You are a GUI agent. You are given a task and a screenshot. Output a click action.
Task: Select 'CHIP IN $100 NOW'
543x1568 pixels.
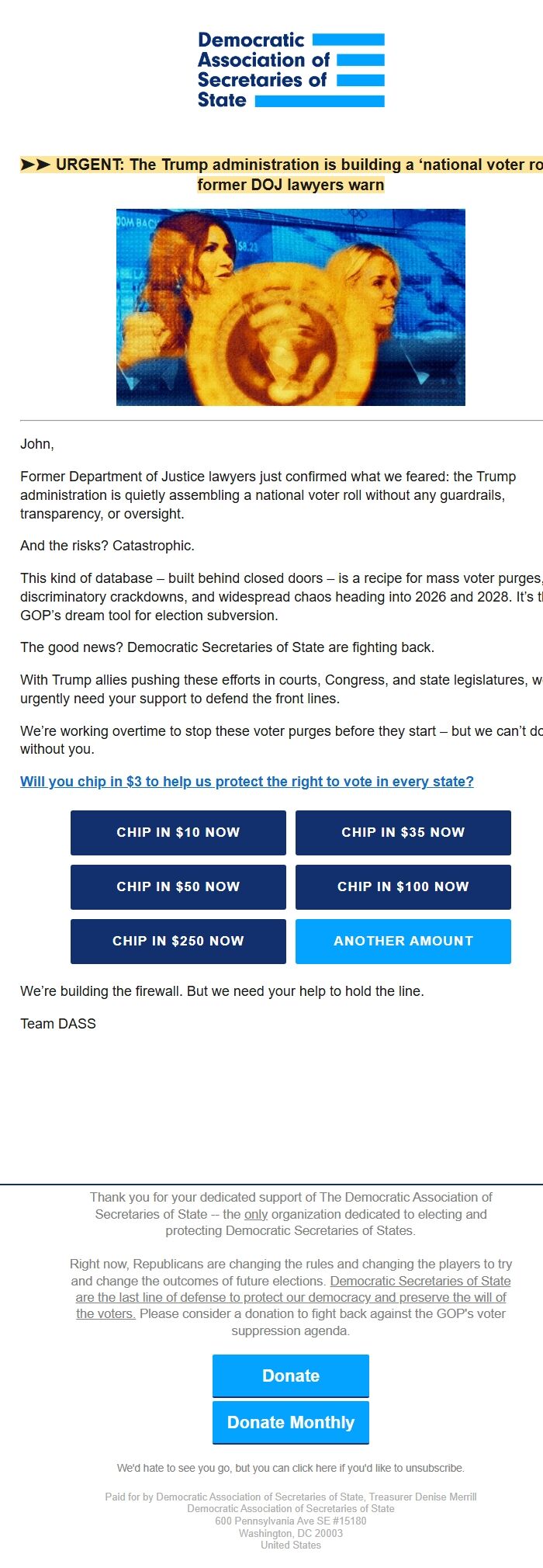403,886
